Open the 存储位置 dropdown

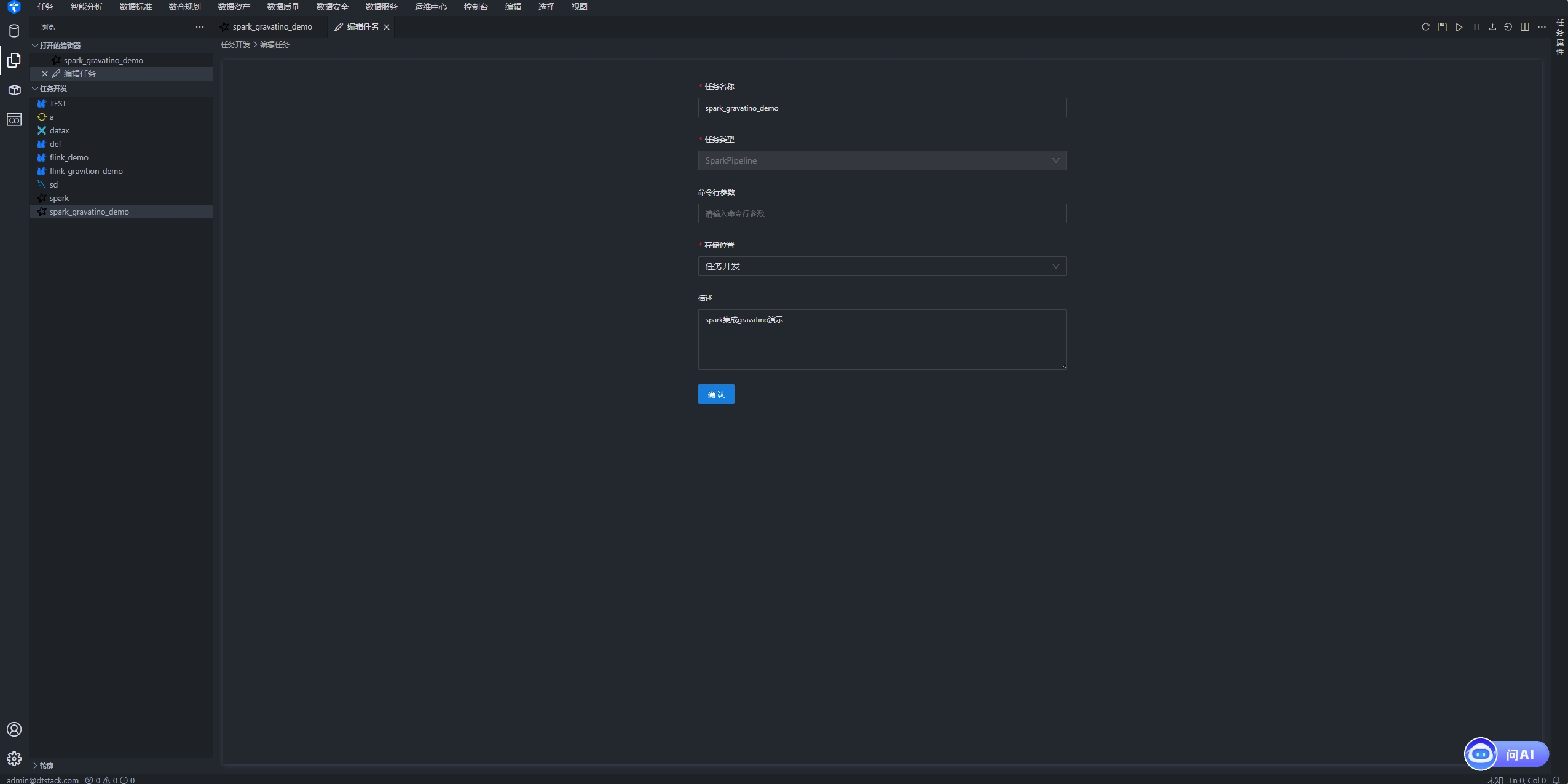[x=881, y=266]
